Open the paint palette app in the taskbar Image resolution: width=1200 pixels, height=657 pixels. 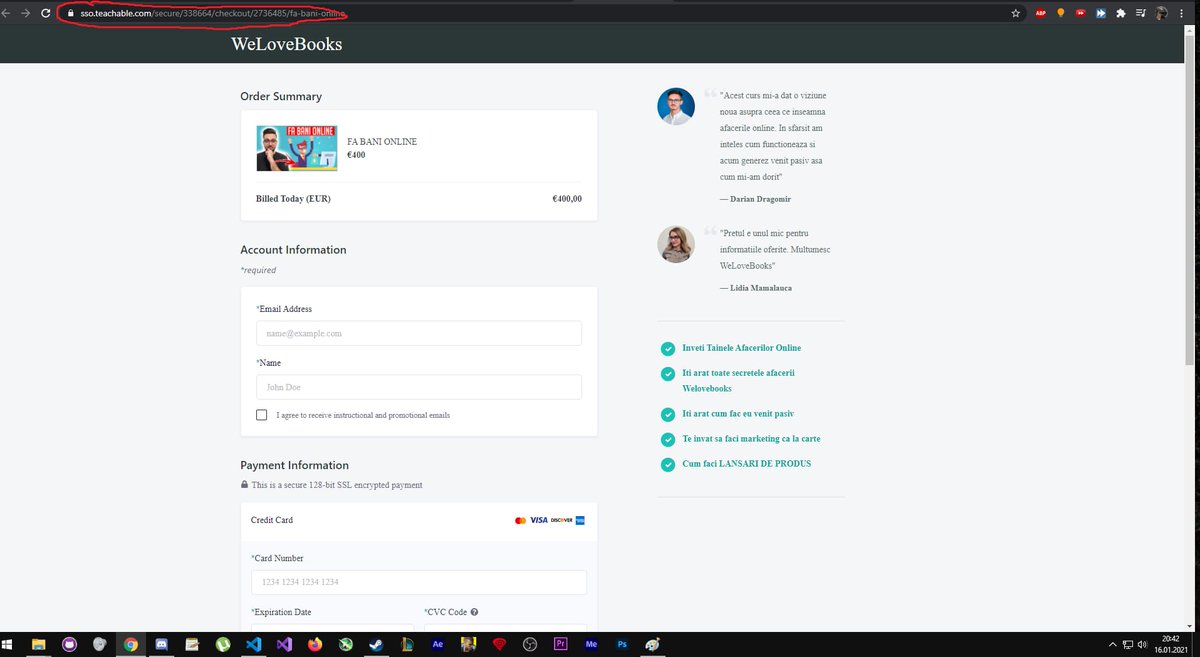(652, 645)
